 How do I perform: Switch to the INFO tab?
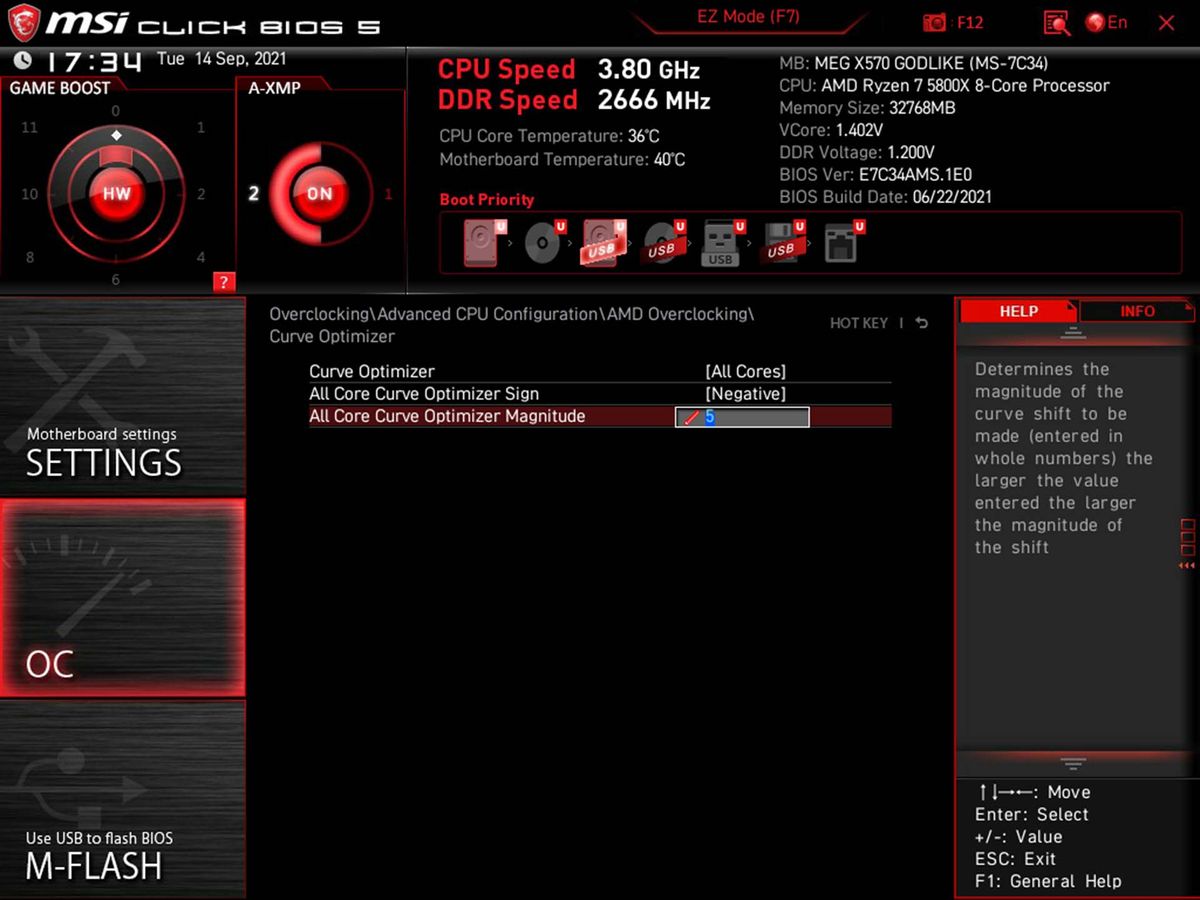click(1137, 311)
